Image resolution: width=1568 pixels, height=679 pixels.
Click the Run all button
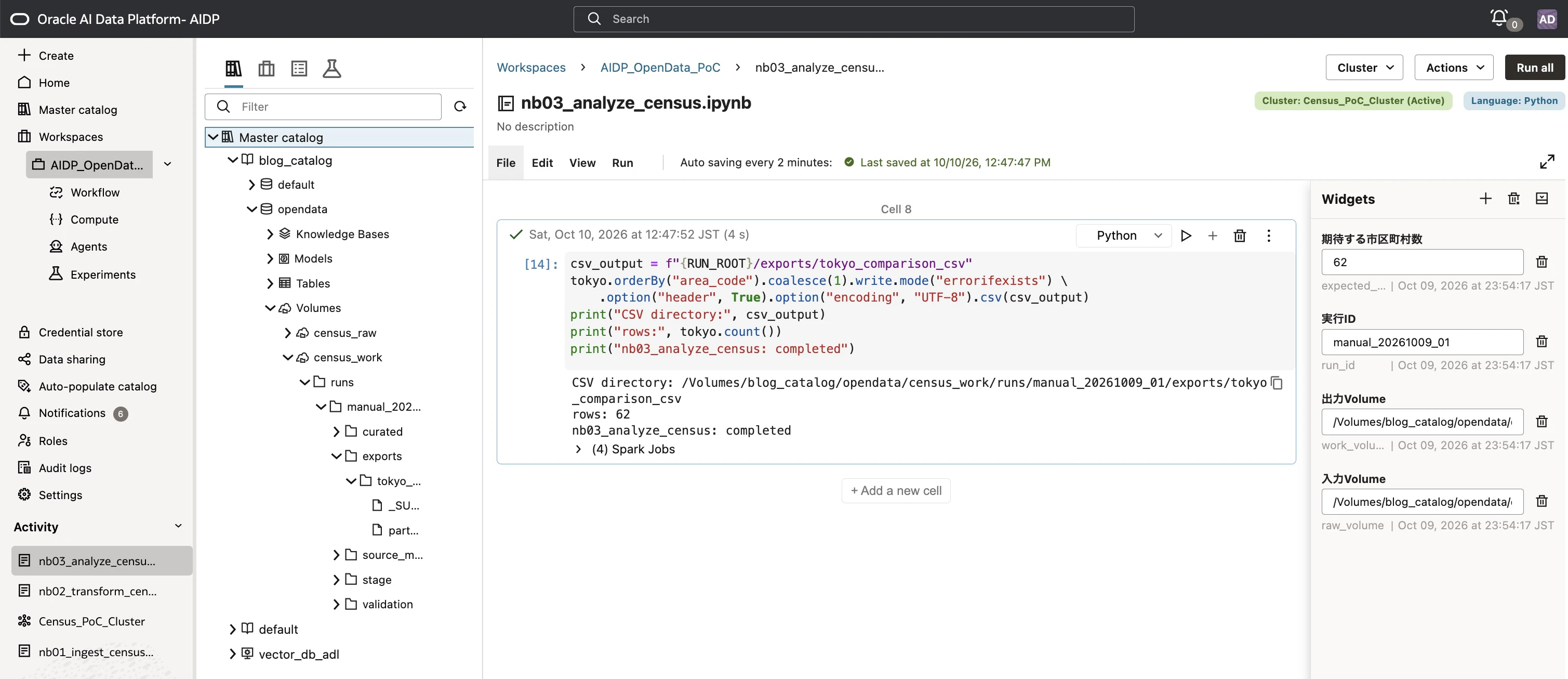(1535, 68)
